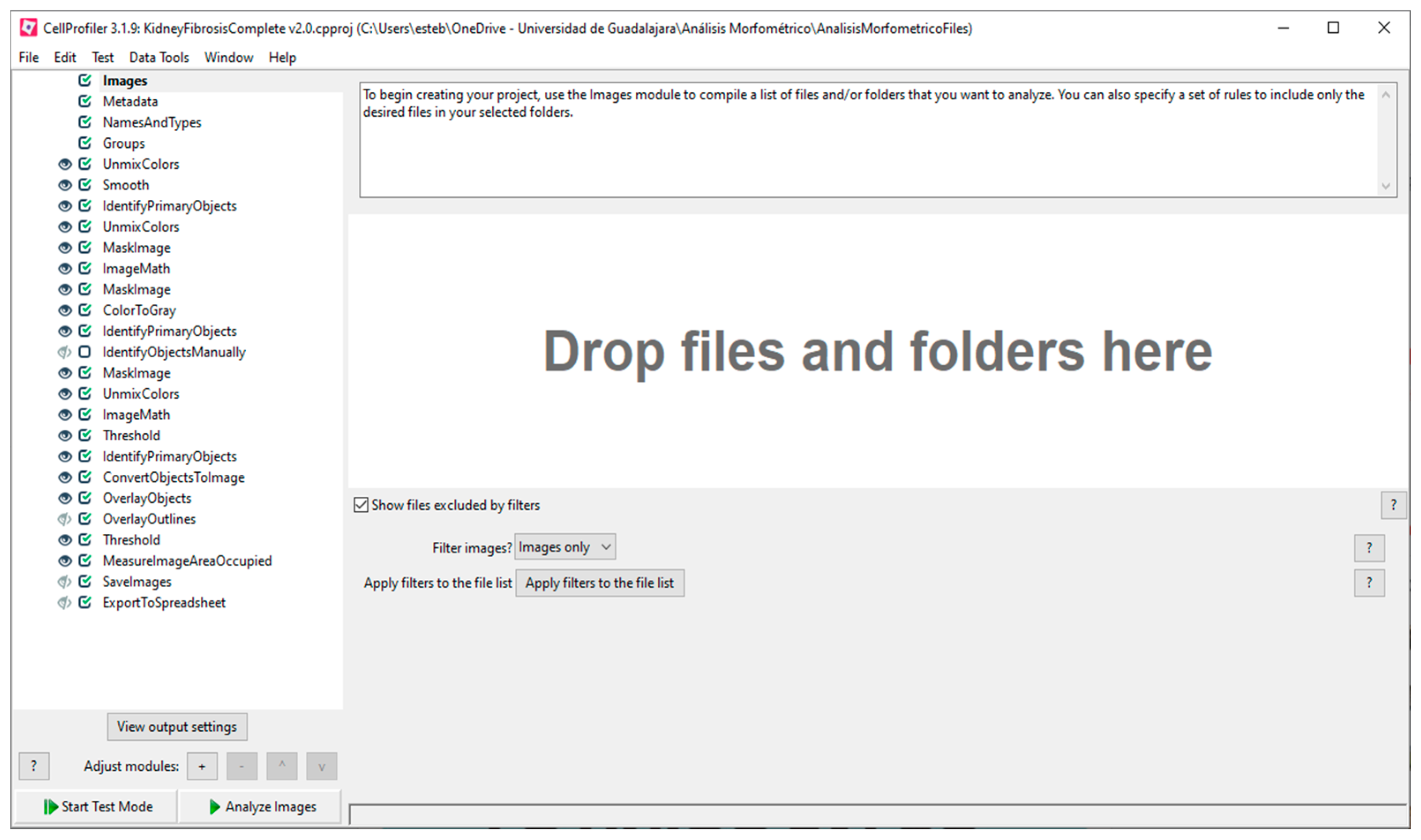Open the Filter images dropdown
The width and height of the screenshot is (1421, 840).
pyautogui.click(x=565, y=547)
